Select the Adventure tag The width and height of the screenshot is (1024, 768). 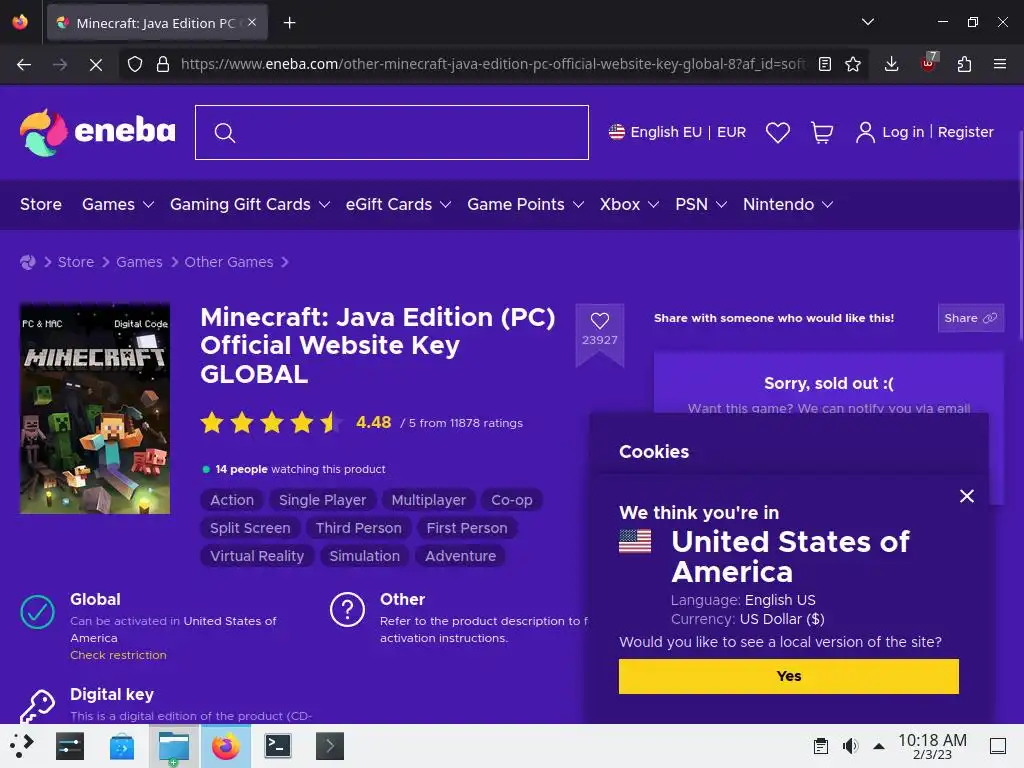pos(460,556)
